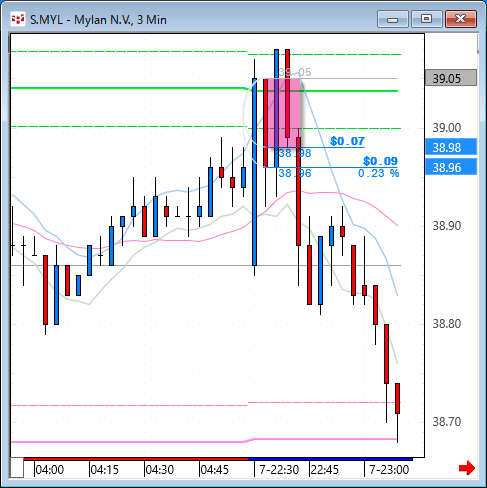The image size is (487, 488).
Task: Click the 0.23 % percentage label
Action: tap(378, 173)
